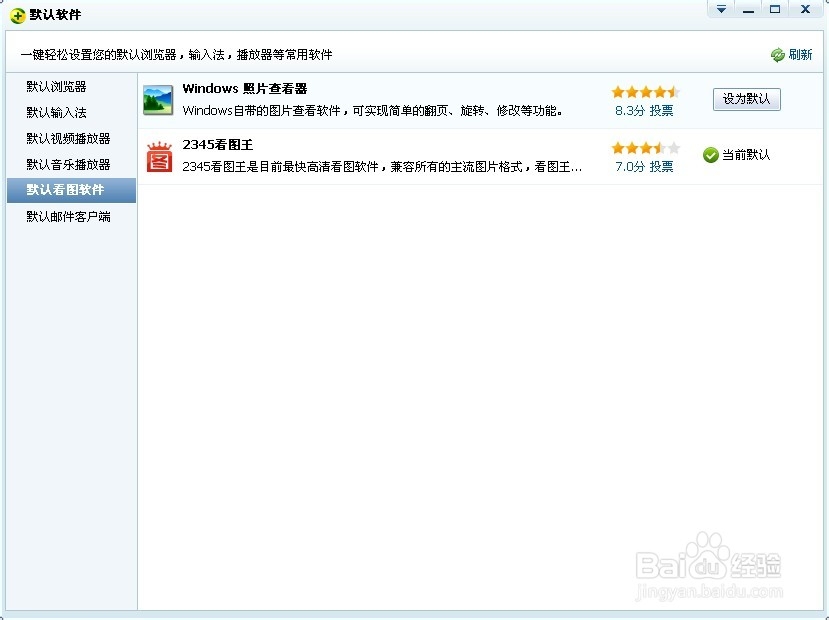Click the green checkmark beside 当前默认
This screenshot has height=620, width=829.
pos(711,155)
